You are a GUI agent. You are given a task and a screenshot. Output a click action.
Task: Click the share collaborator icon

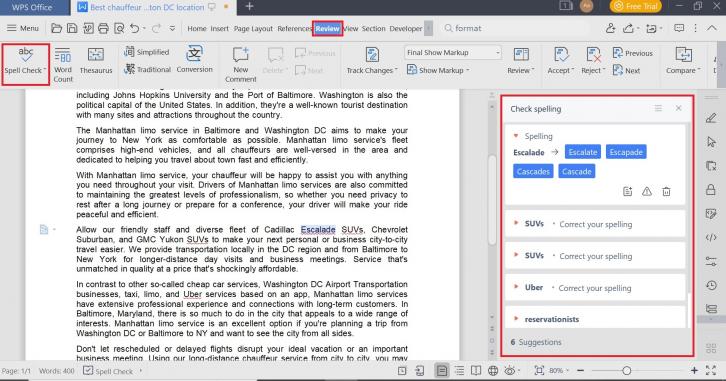610,29
